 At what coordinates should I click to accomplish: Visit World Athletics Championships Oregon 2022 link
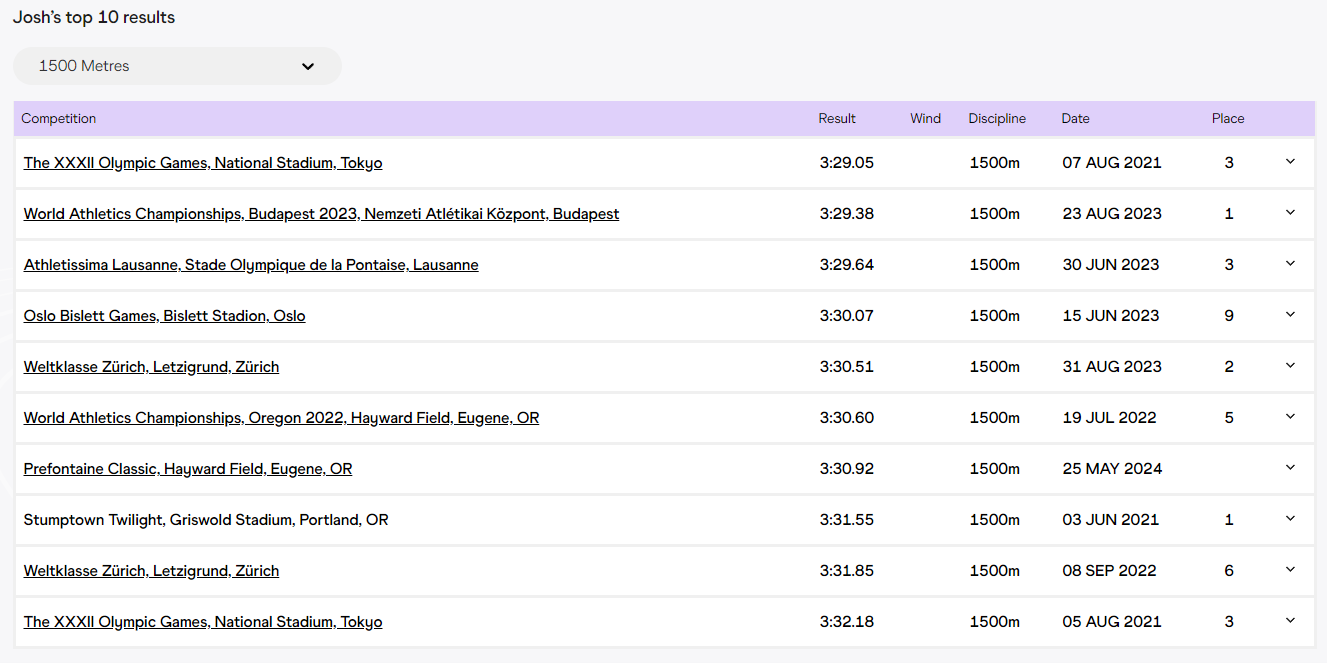point(281,418)
